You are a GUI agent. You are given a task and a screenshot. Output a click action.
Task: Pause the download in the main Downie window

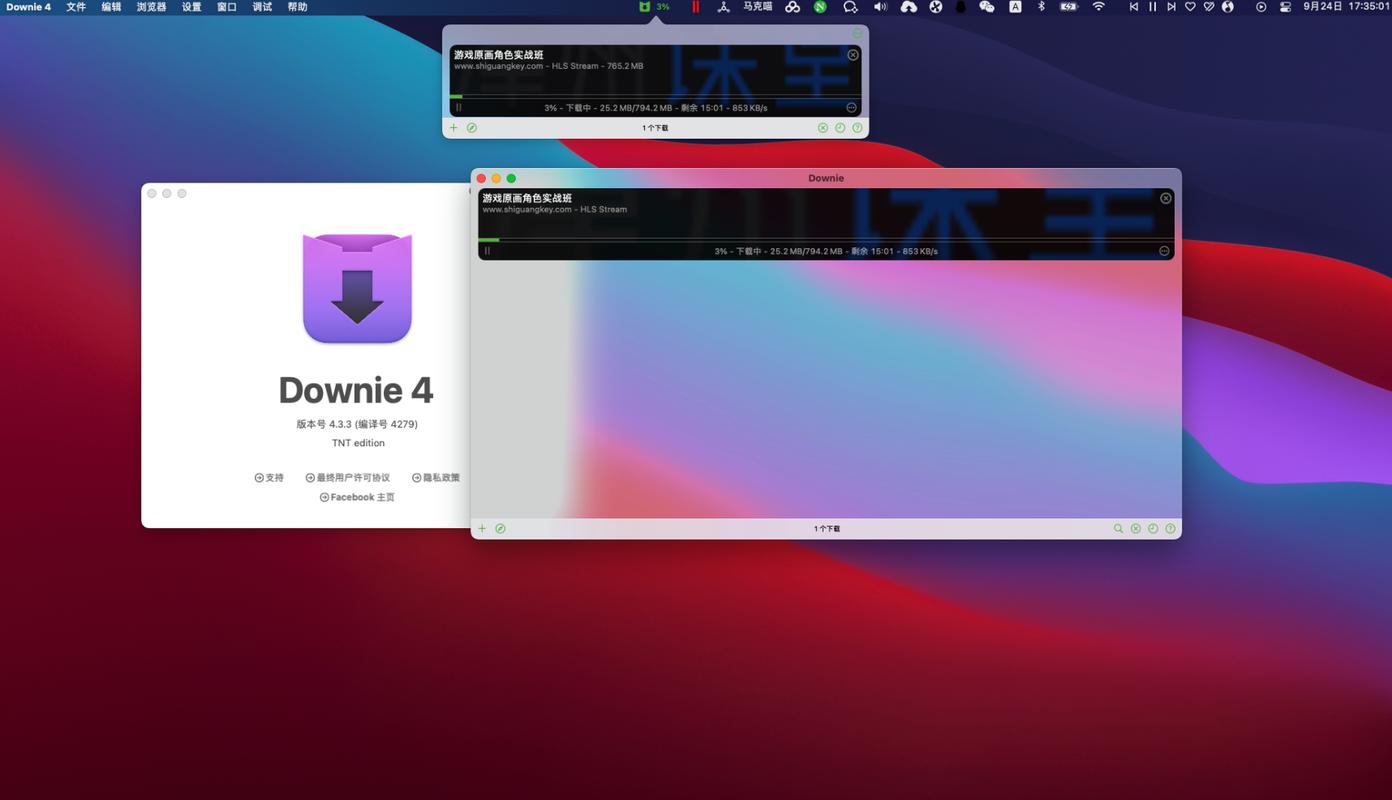487,251
